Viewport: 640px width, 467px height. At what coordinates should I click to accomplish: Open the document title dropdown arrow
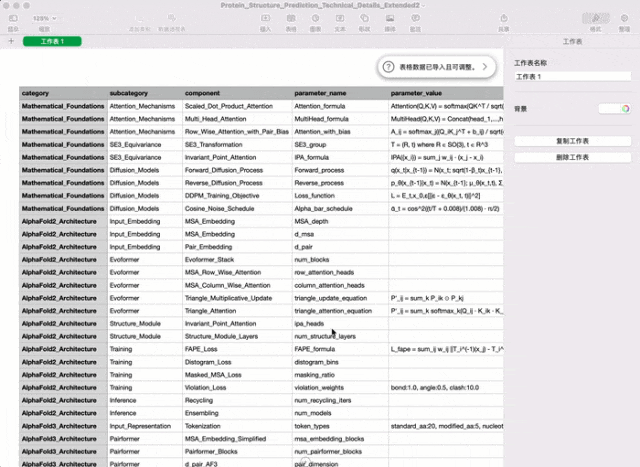[423, 6]
